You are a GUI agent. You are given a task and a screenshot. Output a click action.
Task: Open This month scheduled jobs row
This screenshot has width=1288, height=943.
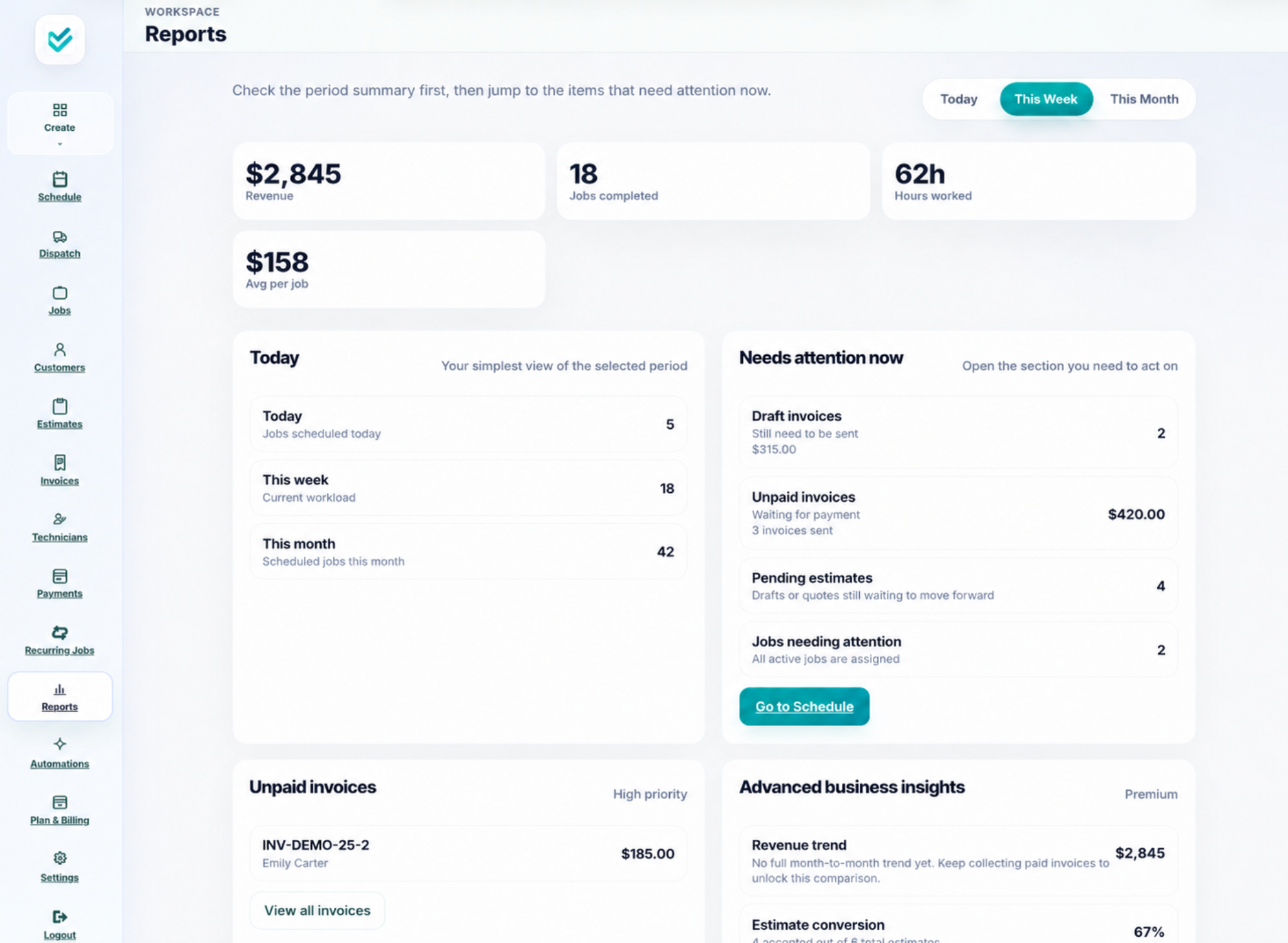(469, 551)
